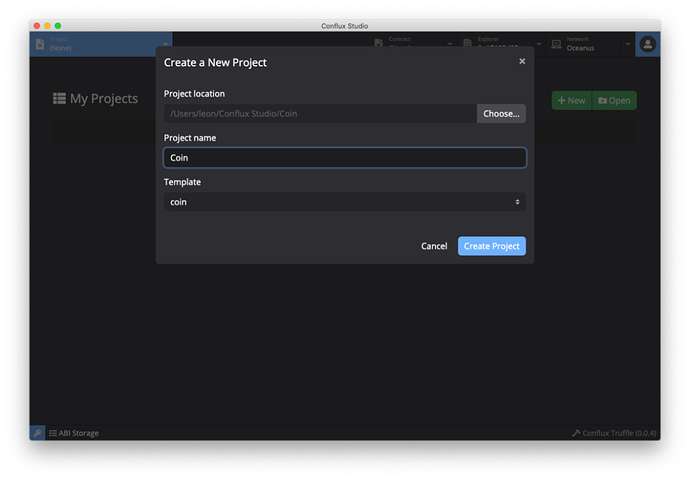Expand the Template dropdown showing coin
The height and width of the screenshot is (479, 690).
pos(344,202)
